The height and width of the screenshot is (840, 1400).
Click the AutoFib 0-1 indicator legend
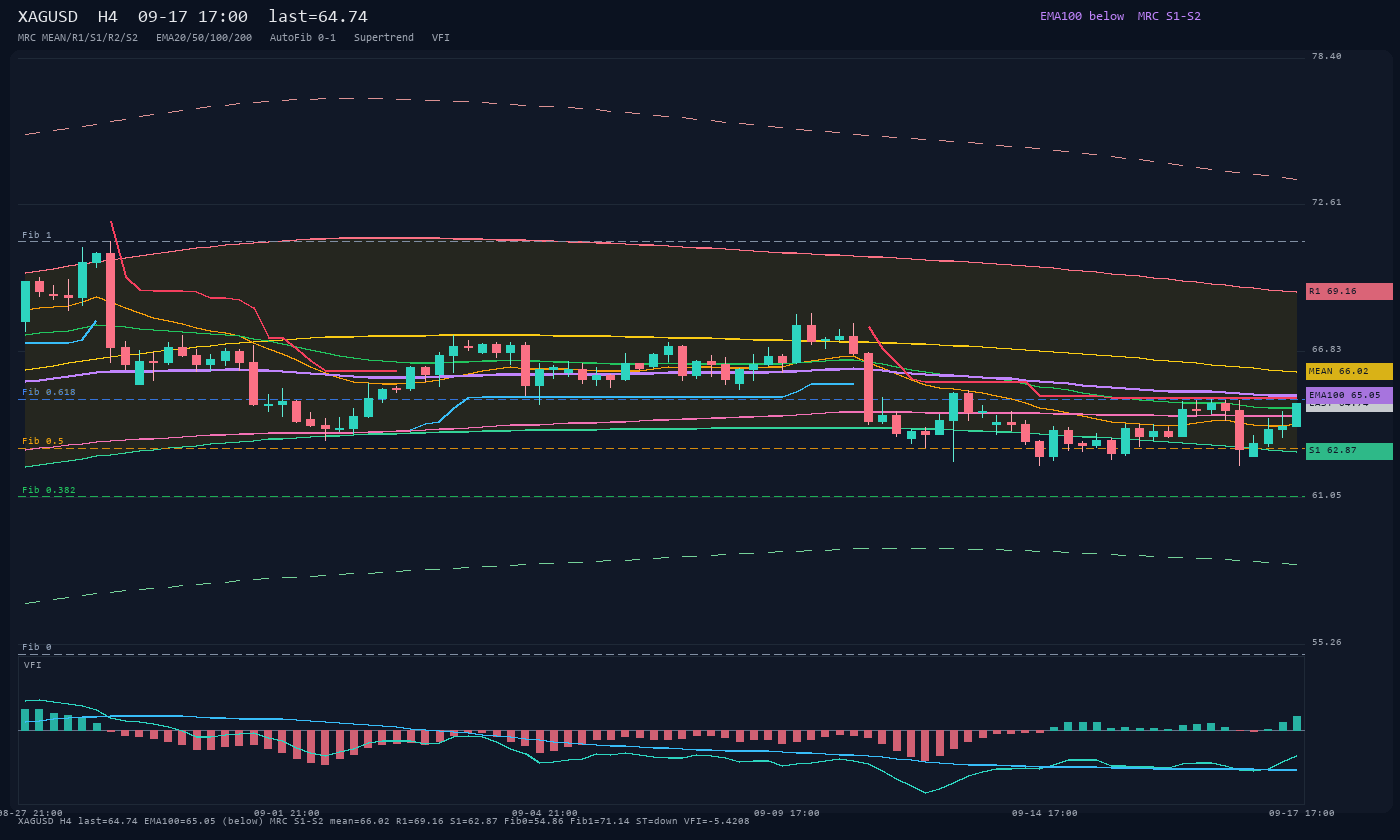point(303,38)
